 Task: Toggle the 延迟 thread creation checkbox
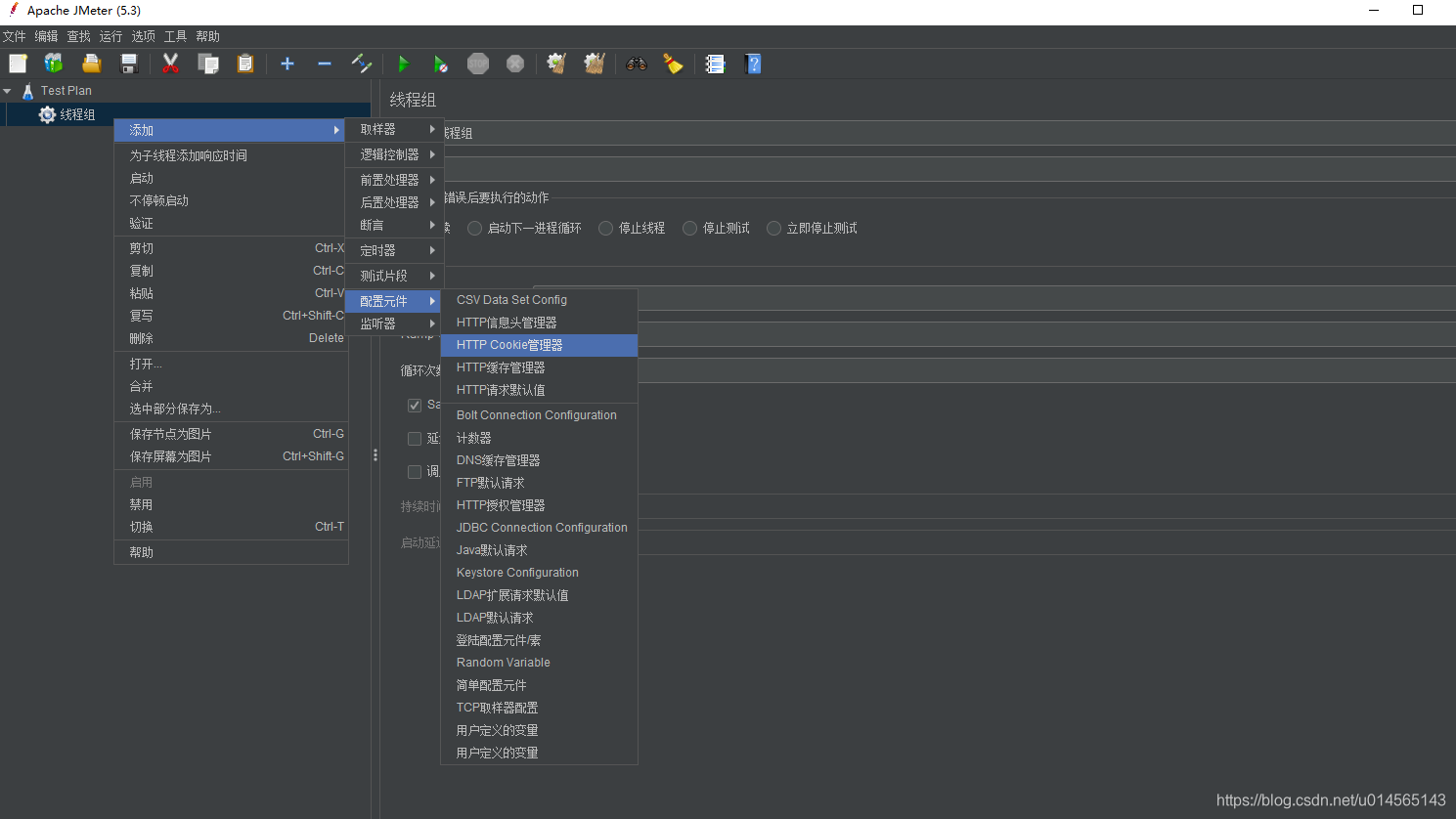click(x=415, y=439)
